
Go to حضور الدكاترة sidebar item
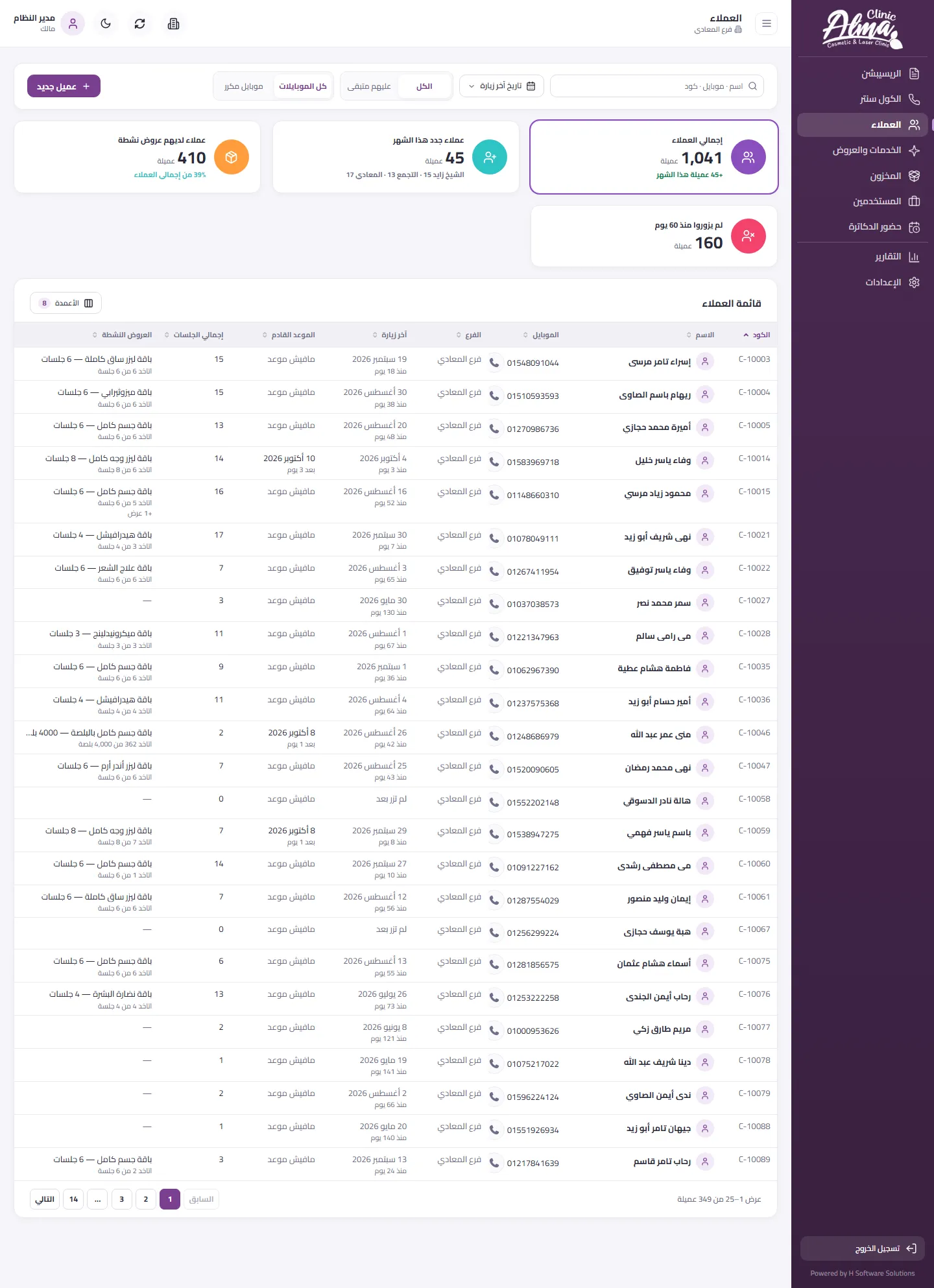point(863,227)
